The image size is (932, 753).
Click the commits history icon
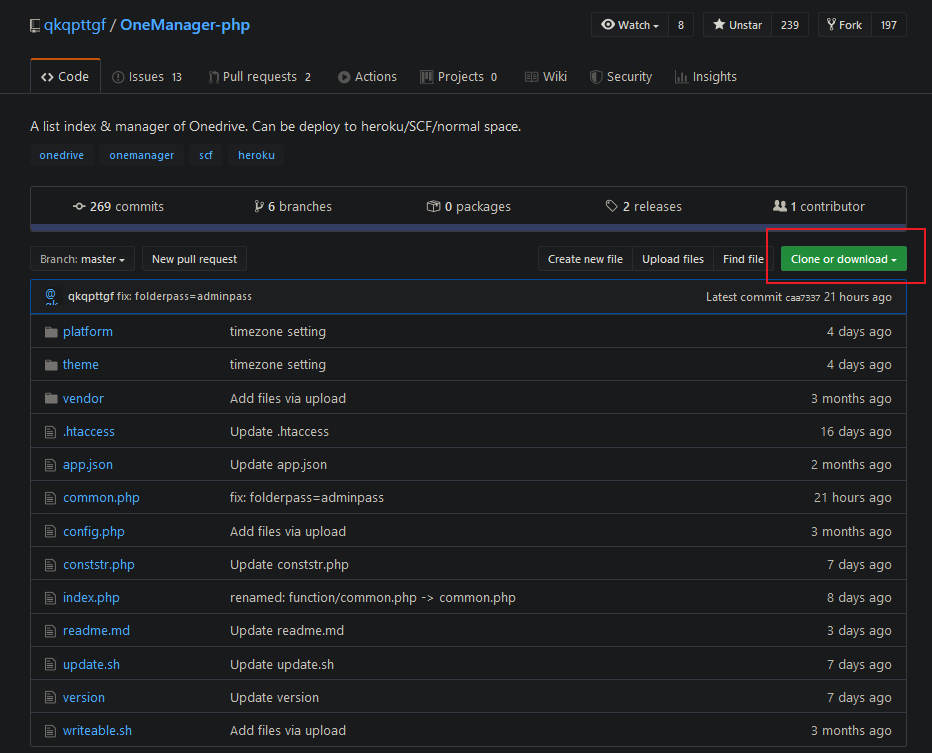pos(79,206)
